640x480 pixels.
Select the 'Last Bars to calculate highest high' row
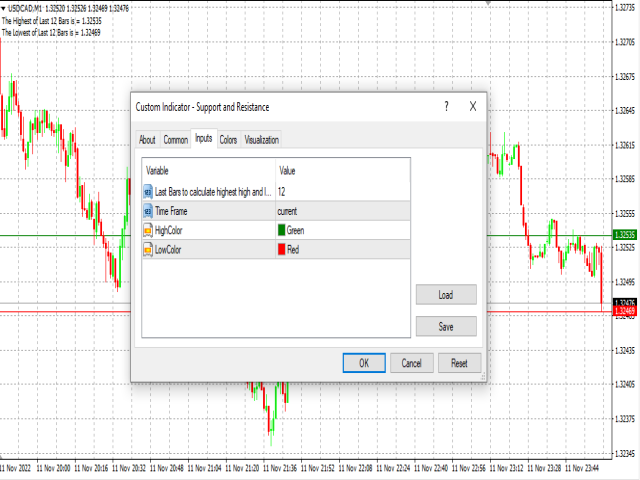[x=276, y=191]
